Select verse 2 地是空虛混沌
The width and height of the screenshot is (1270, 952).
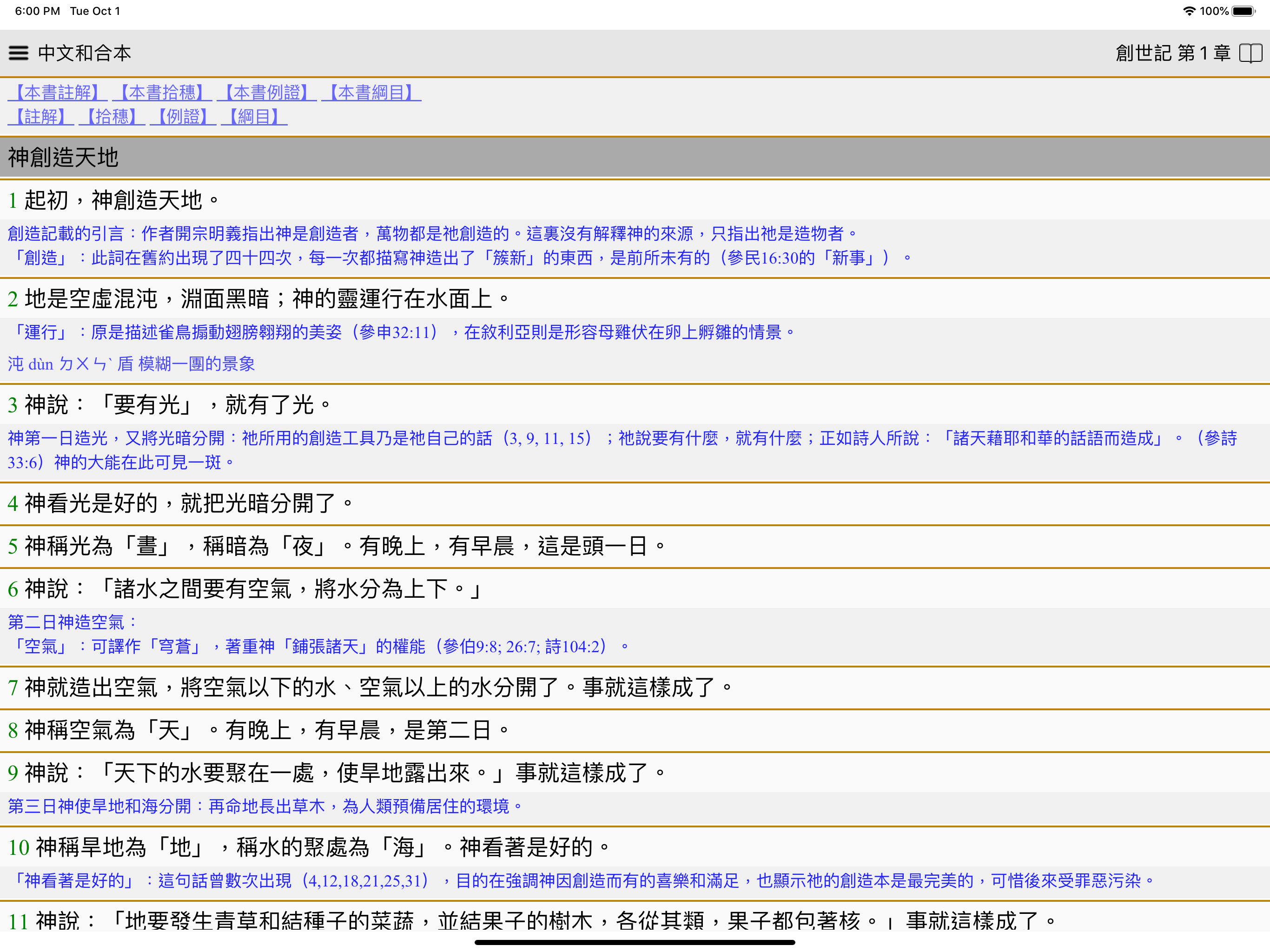[635, 299]
